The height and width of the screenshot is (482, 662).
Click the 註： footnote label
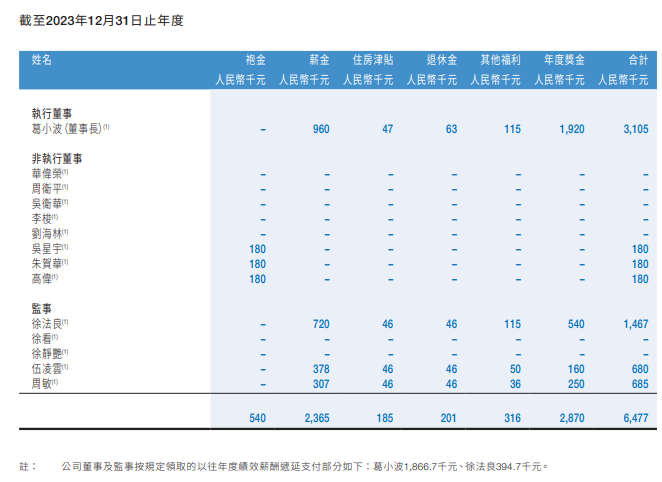[28, 466]
